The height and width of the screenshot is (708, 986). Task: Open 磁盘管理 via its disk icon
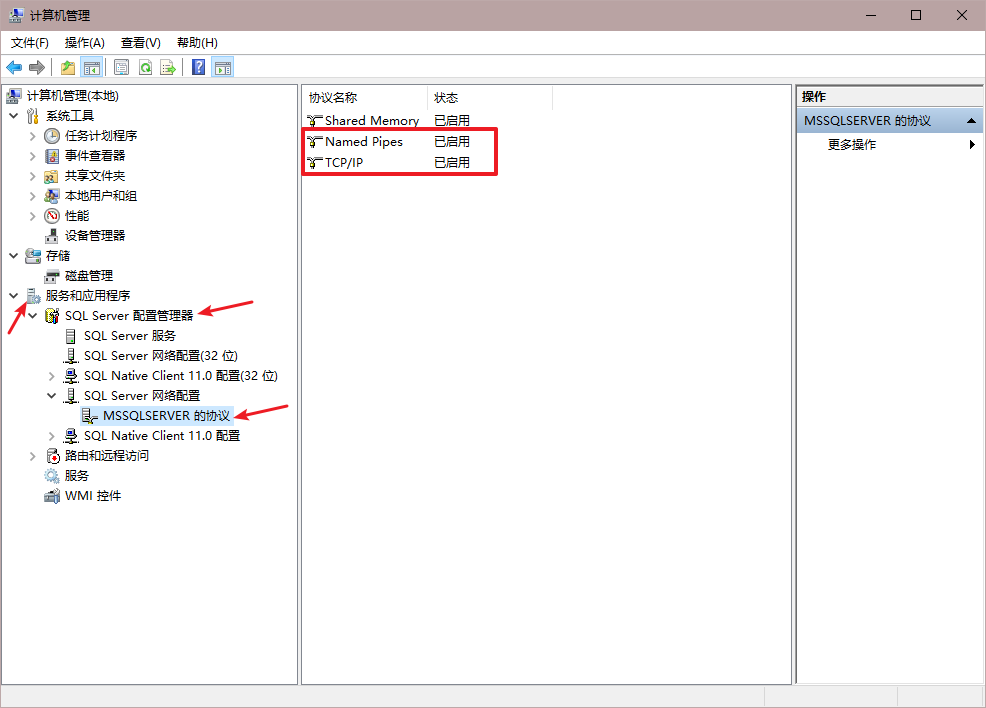pos(52,276)
